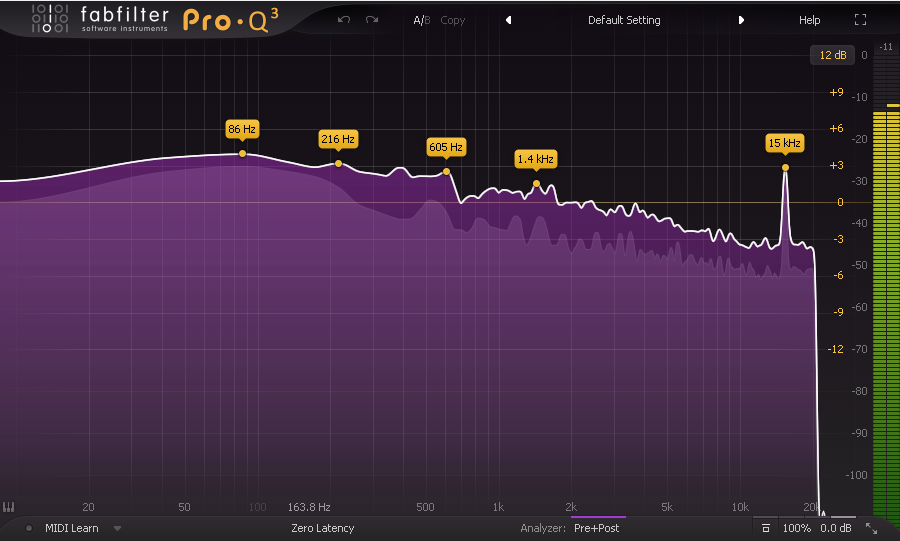Click the +9 dB scale label

836,92
